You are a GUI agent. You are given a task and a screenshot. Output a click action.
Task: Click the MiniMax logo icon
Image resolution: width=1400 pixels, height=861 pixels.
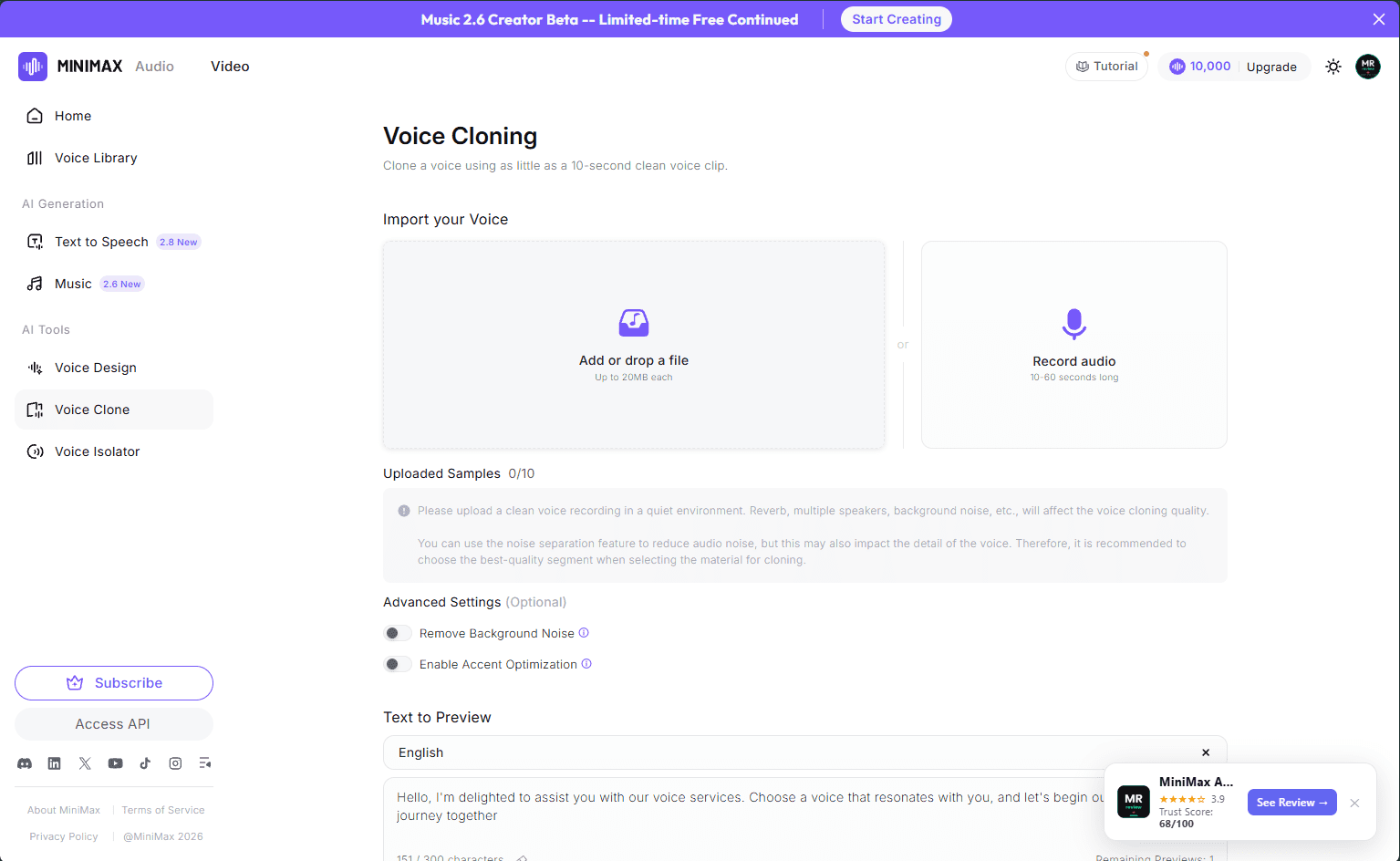33,67
